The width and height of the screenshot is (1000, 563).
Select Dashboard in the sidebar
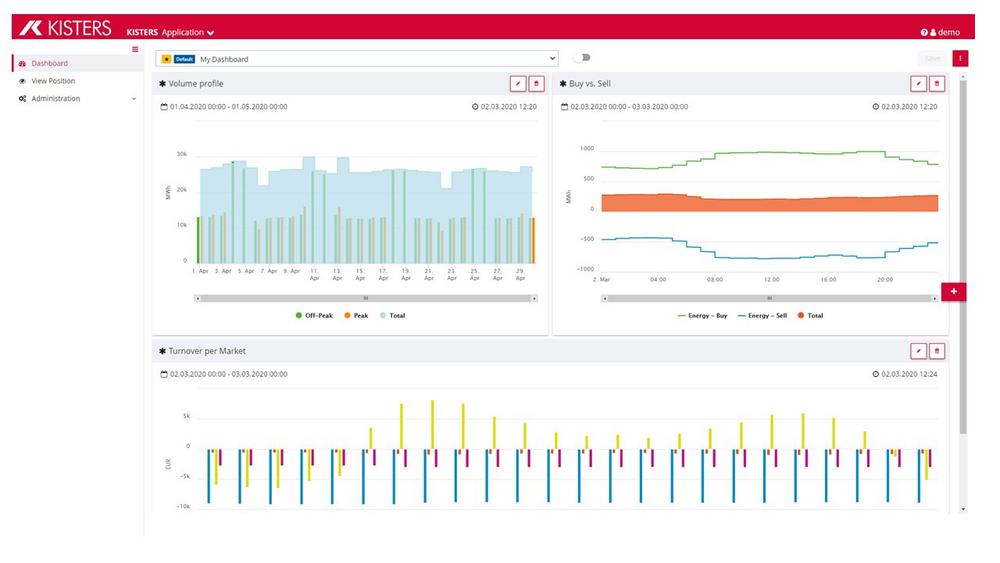(x=49, y=63)
